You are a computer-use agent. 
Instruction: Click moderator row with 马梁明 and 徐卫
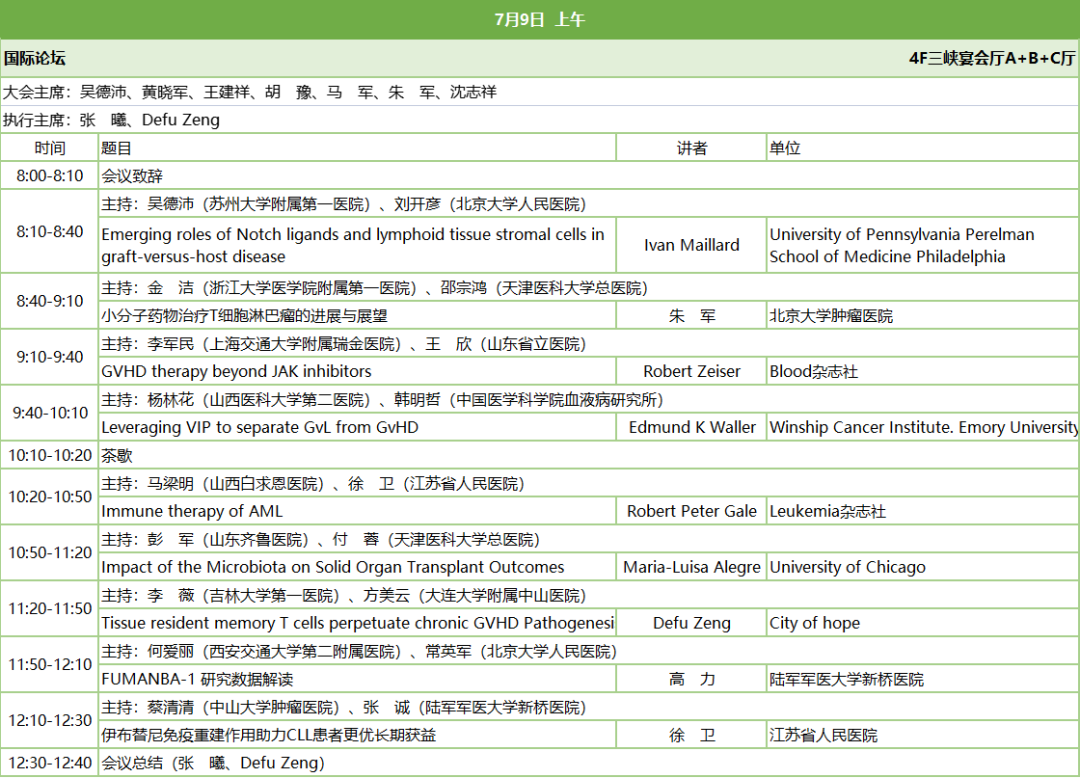tap(589, 483)
